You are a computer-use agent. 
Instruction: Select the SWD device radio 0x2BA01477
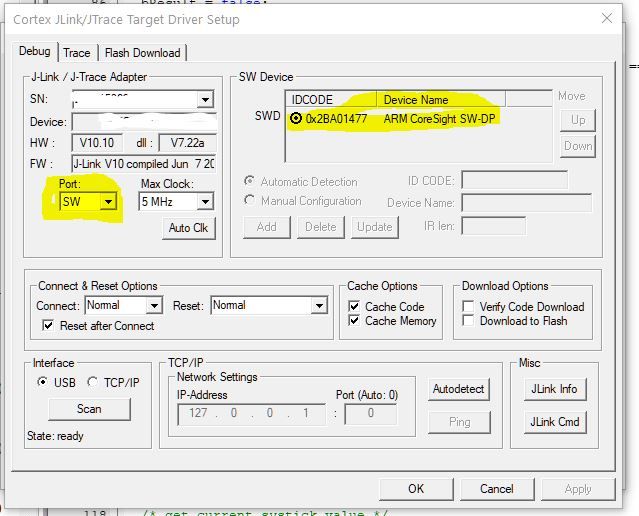coord(296,119)
